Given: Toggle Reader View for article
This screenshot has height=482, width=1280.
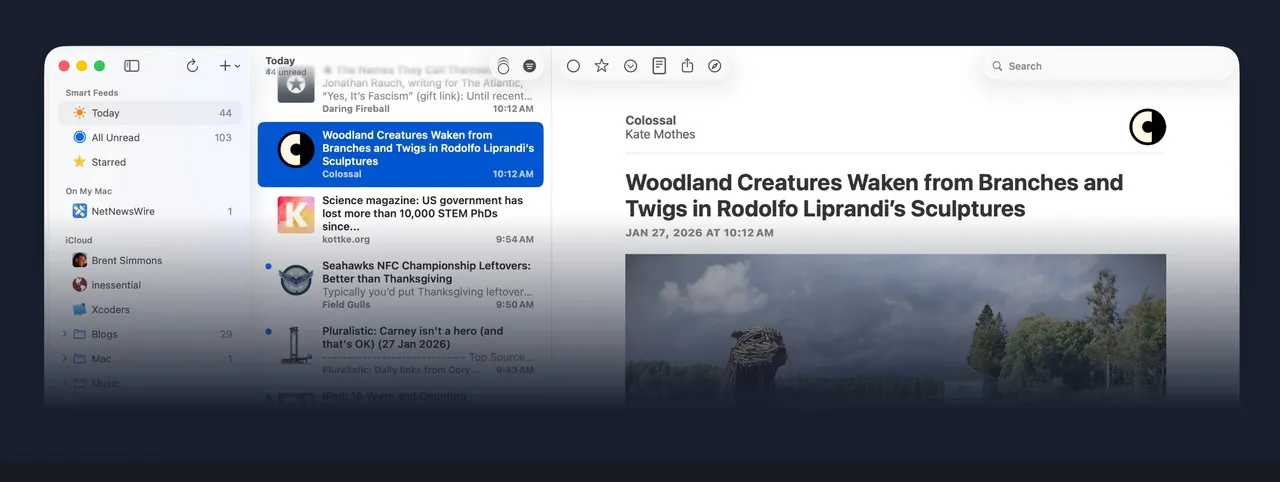Looking at the screenshot, I should (x=659, y=66).
